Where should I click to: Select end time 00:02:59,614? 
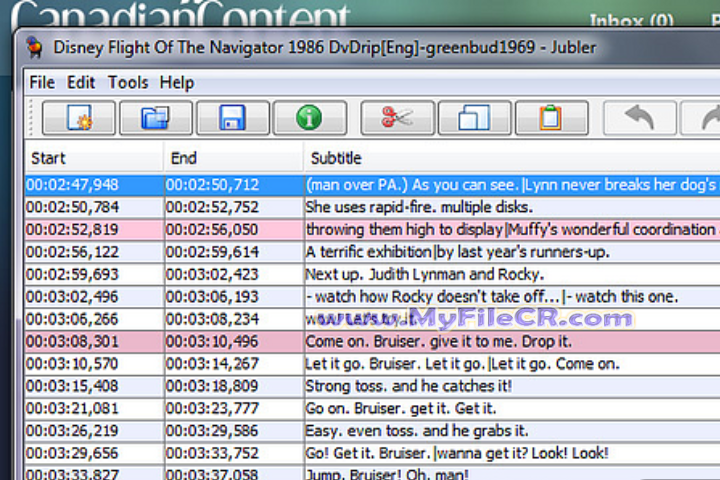212,252
